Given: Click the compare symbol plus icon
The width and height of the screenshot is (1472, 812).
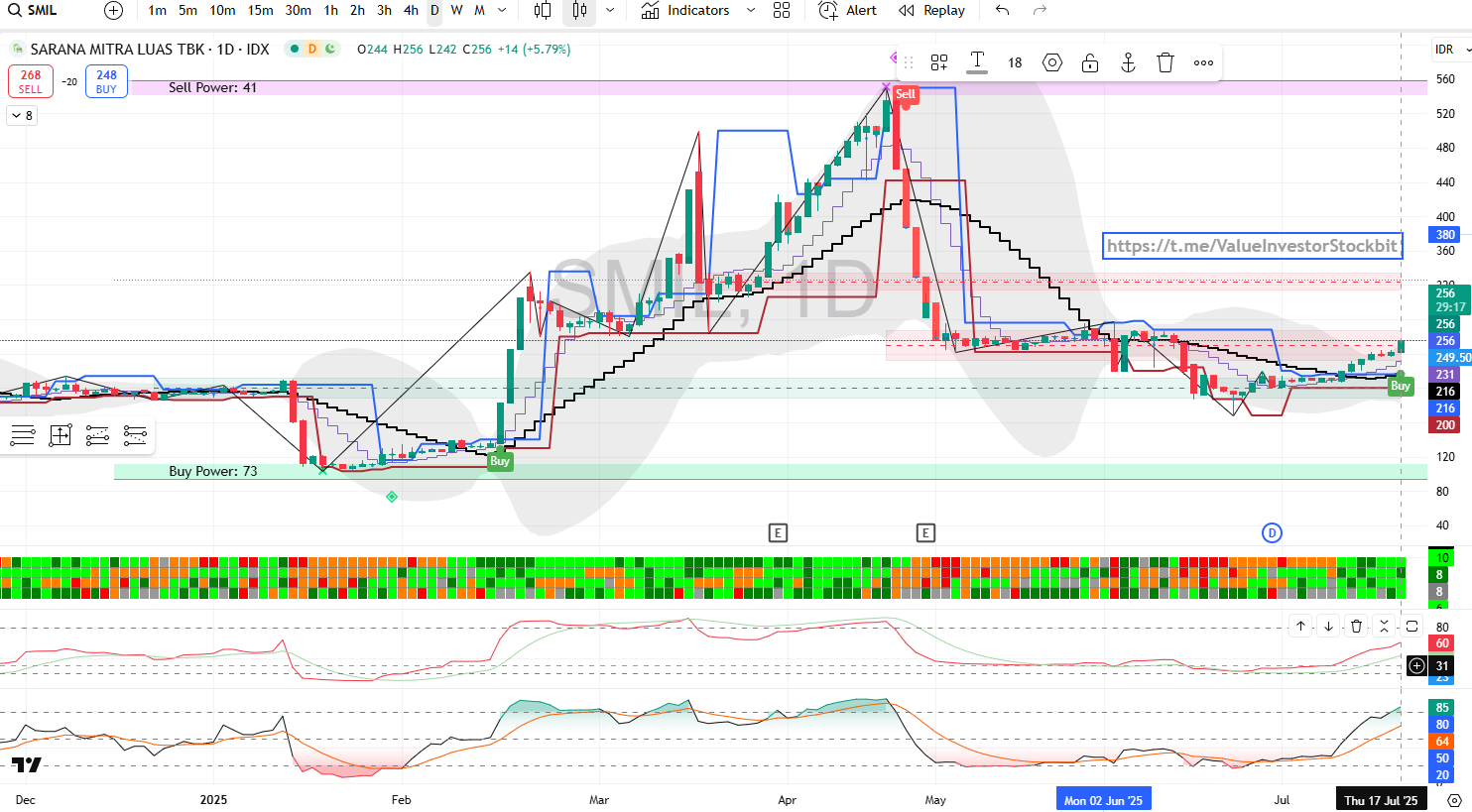Looking at the screenshot, I should [x=114, y=11].
